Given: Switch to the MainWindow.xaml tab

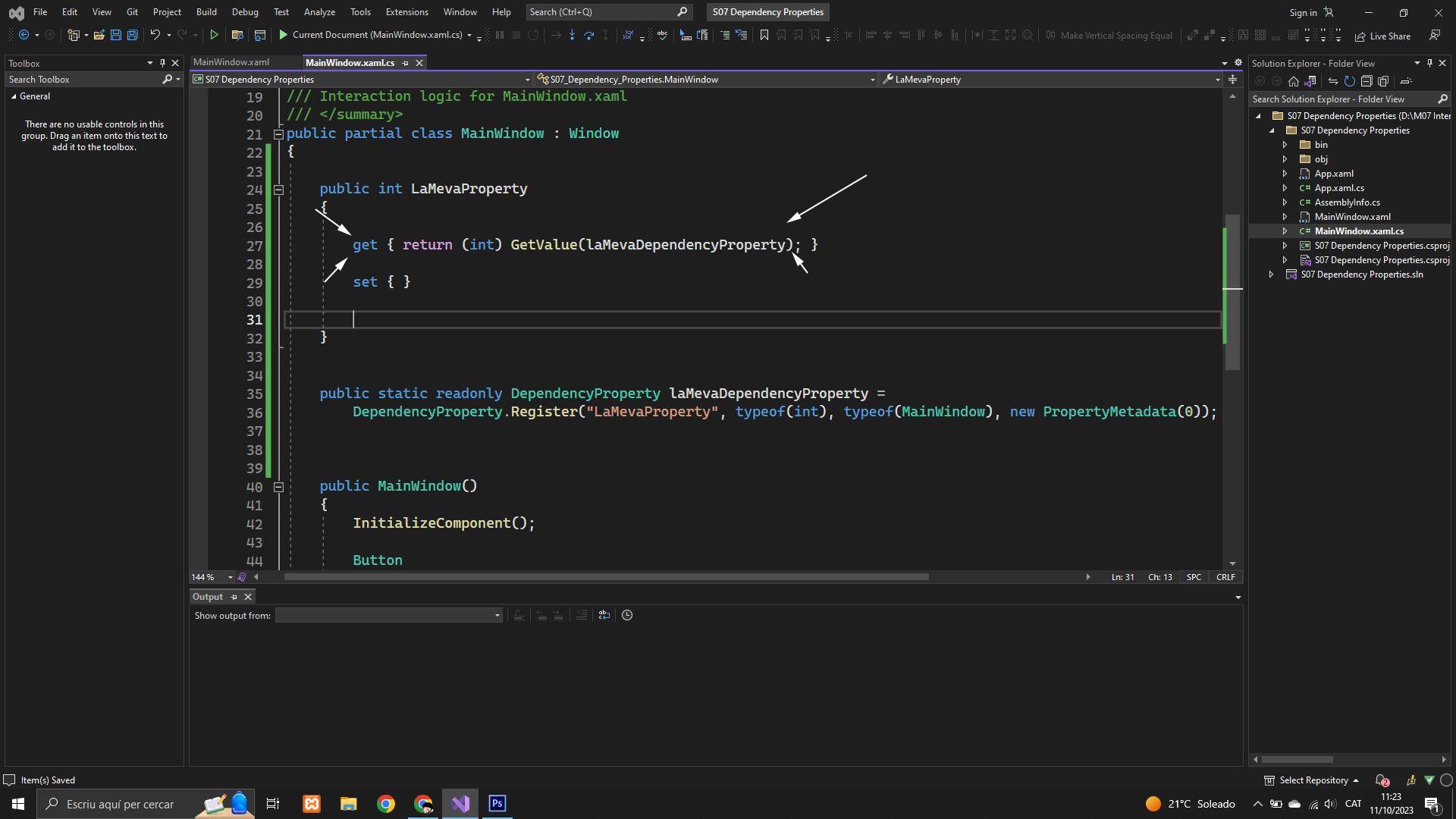Looking at the screenshot, I should 231,62.
